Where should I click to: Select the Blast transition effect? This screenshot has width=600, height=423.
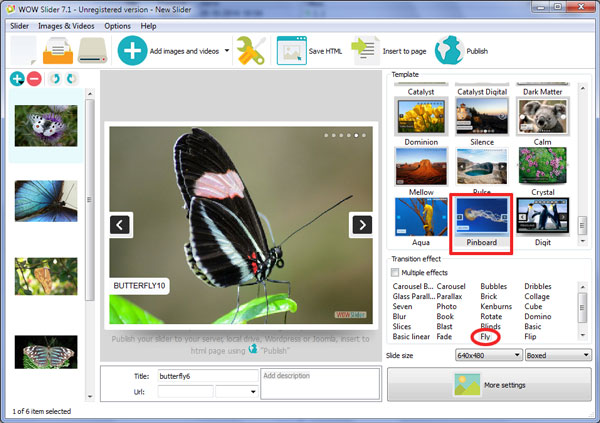click(x=444, y=327)
